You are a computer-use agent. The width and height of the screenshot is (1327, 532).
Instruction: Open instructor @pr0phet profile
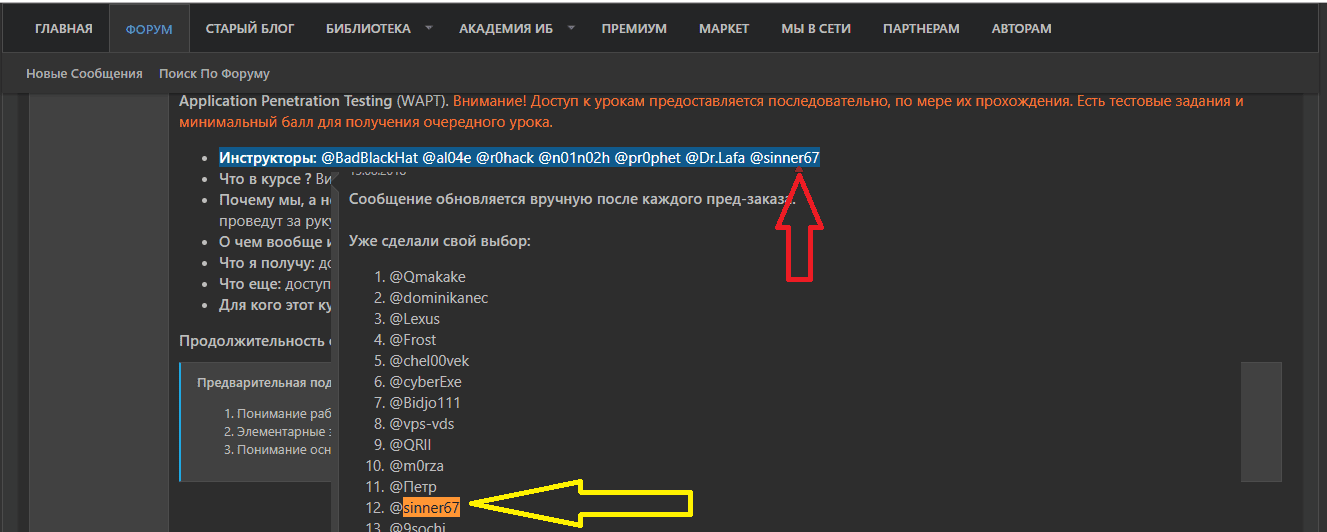(647, 158)
